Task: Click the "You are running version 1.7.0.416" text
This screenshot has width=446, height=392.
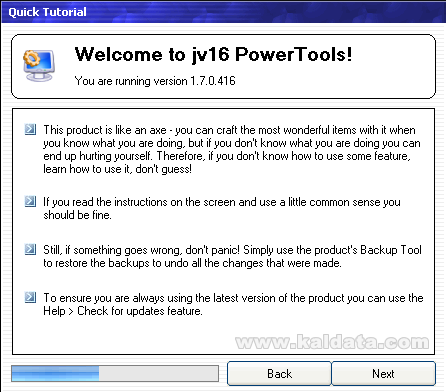Action: 155,81
